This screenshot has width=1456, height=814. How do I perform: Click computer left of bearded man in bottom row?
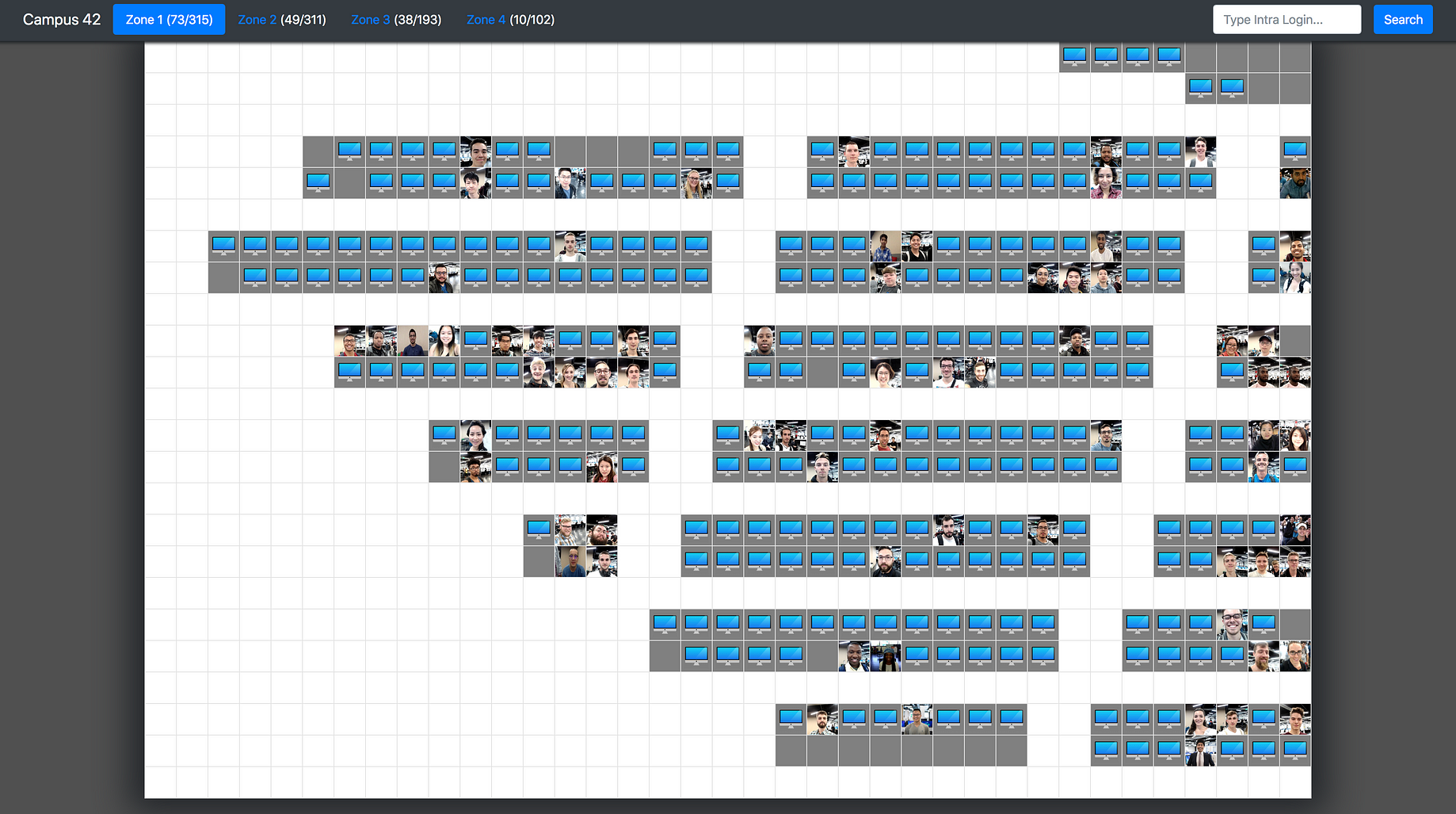pyautogui.click(x=791, y=719)
